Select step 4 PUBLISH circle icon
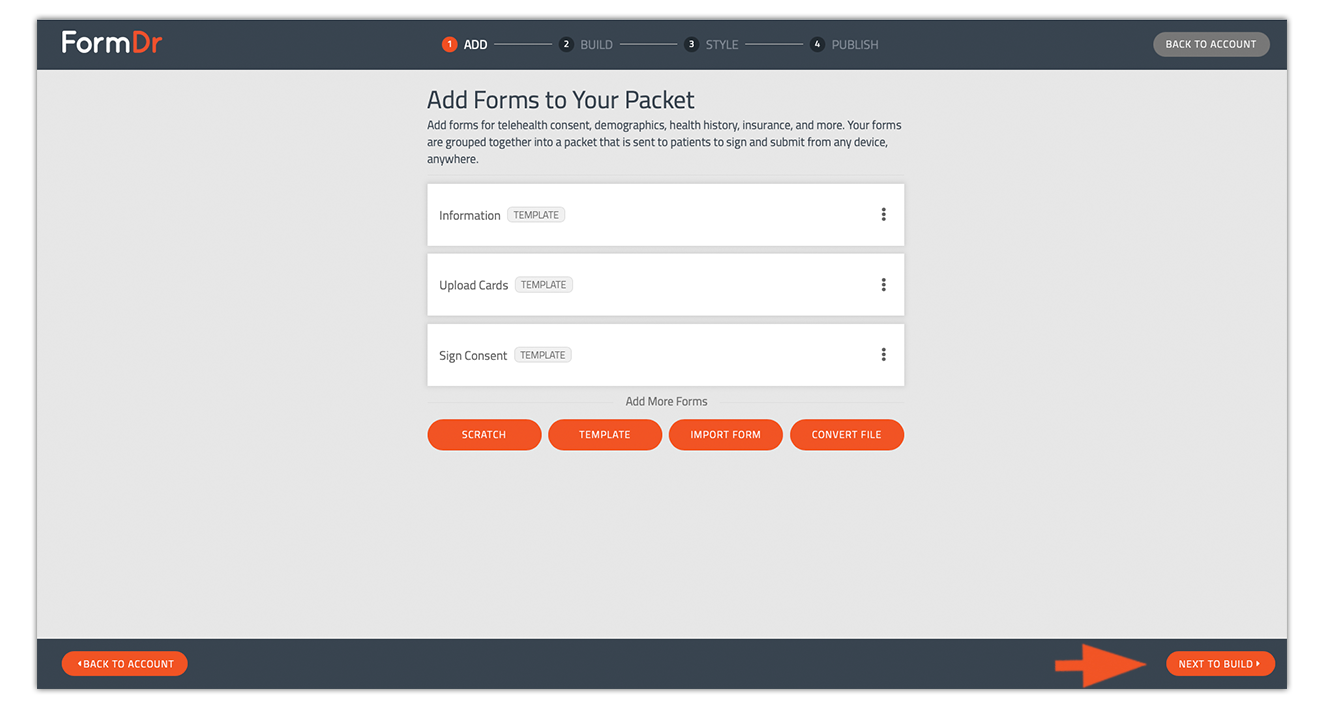 click(817, 44)
